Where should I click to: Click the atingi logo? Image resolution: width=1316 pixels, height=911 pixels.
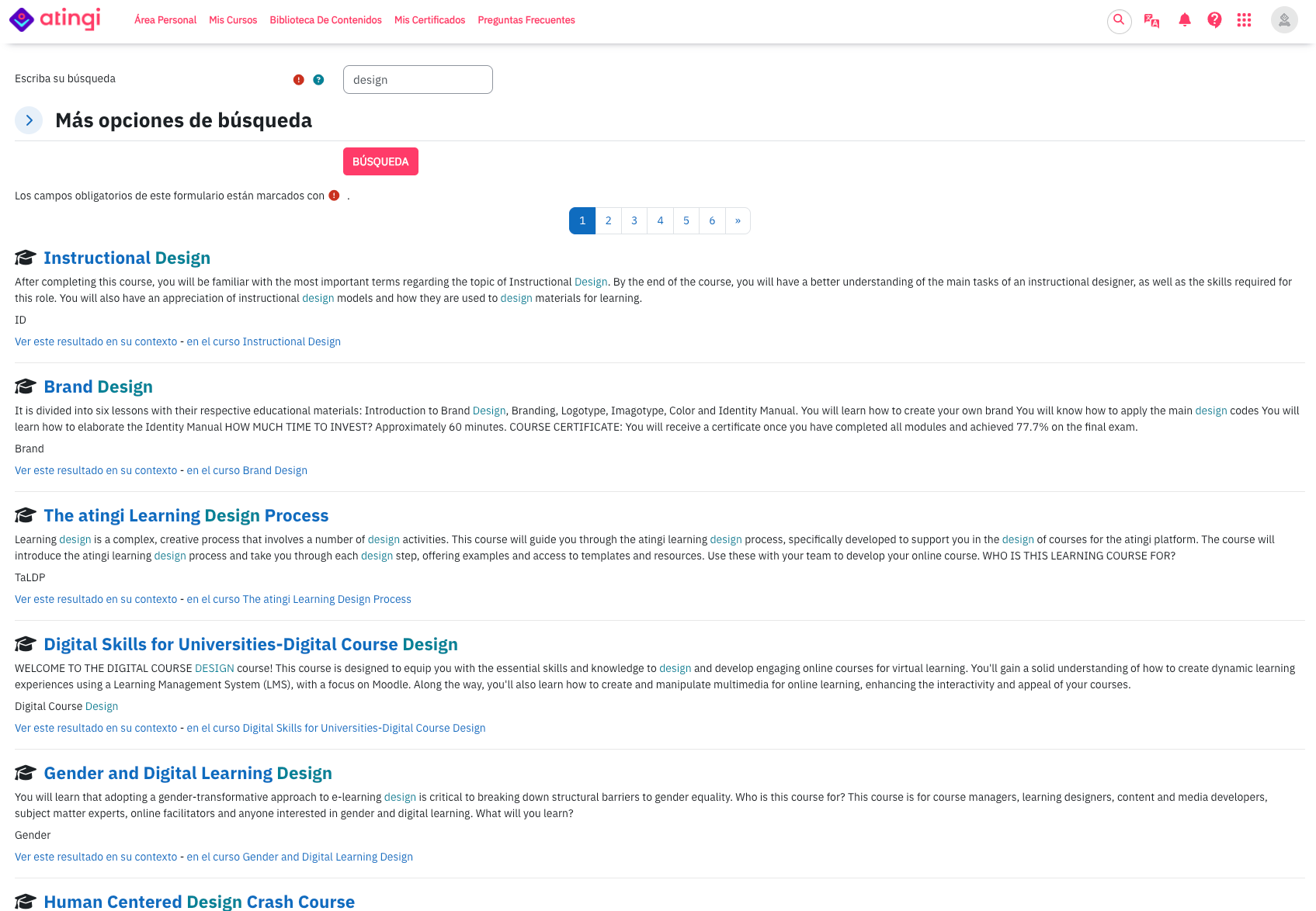pyautogui.click(x=54, y=19)
